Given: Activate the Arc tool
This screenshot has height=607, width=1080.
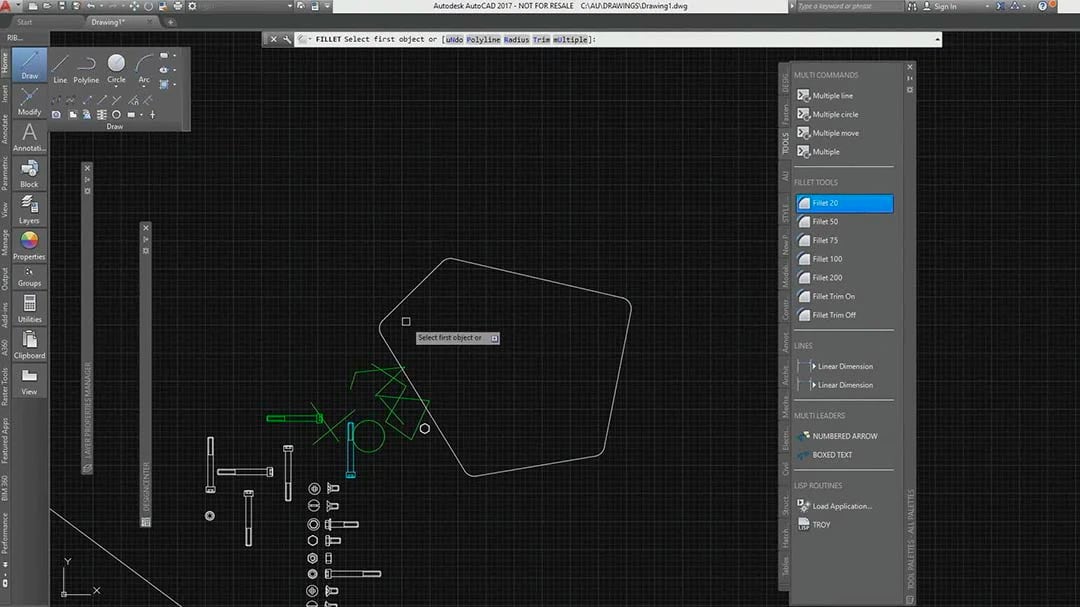Looking at the screenshot, I should 144,66.
